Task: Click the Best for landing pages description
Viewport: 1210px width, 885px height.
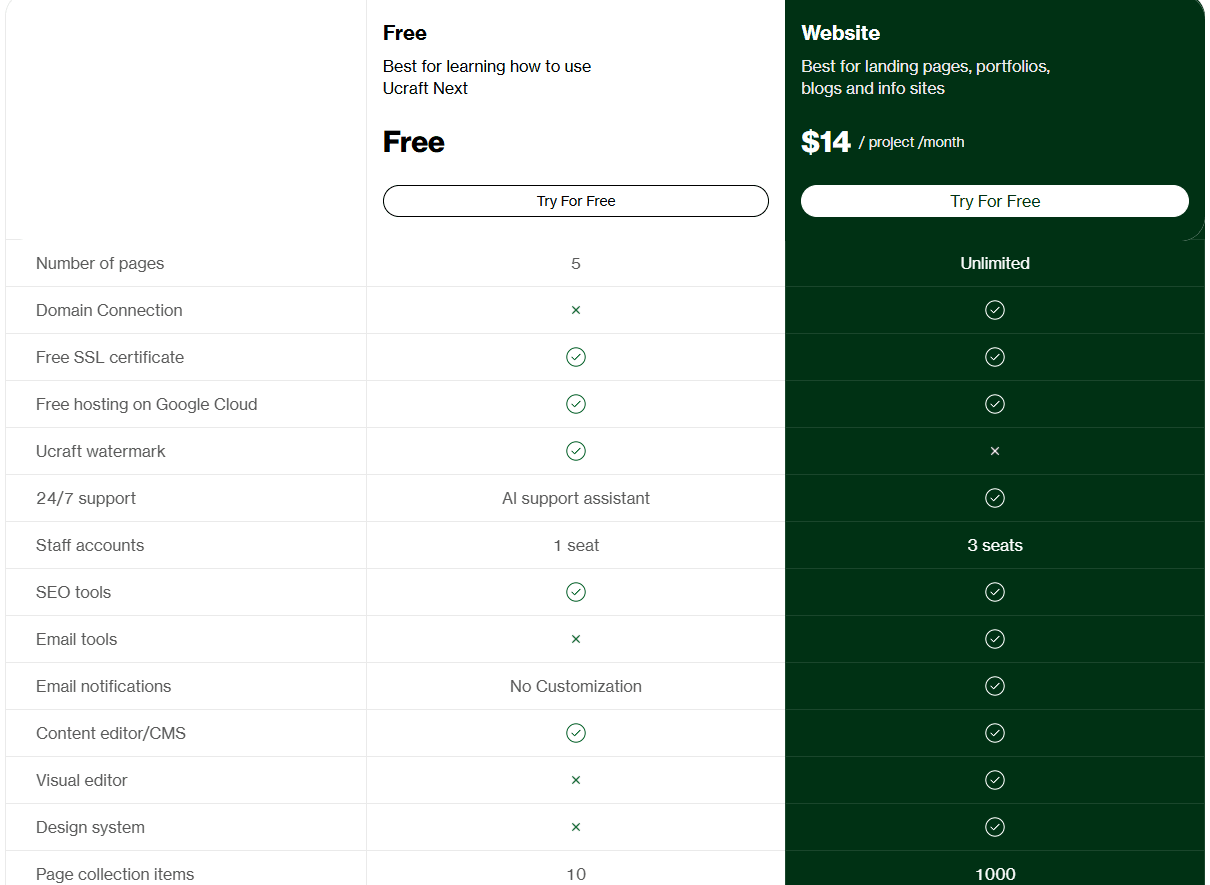Action: pos(926,77)
